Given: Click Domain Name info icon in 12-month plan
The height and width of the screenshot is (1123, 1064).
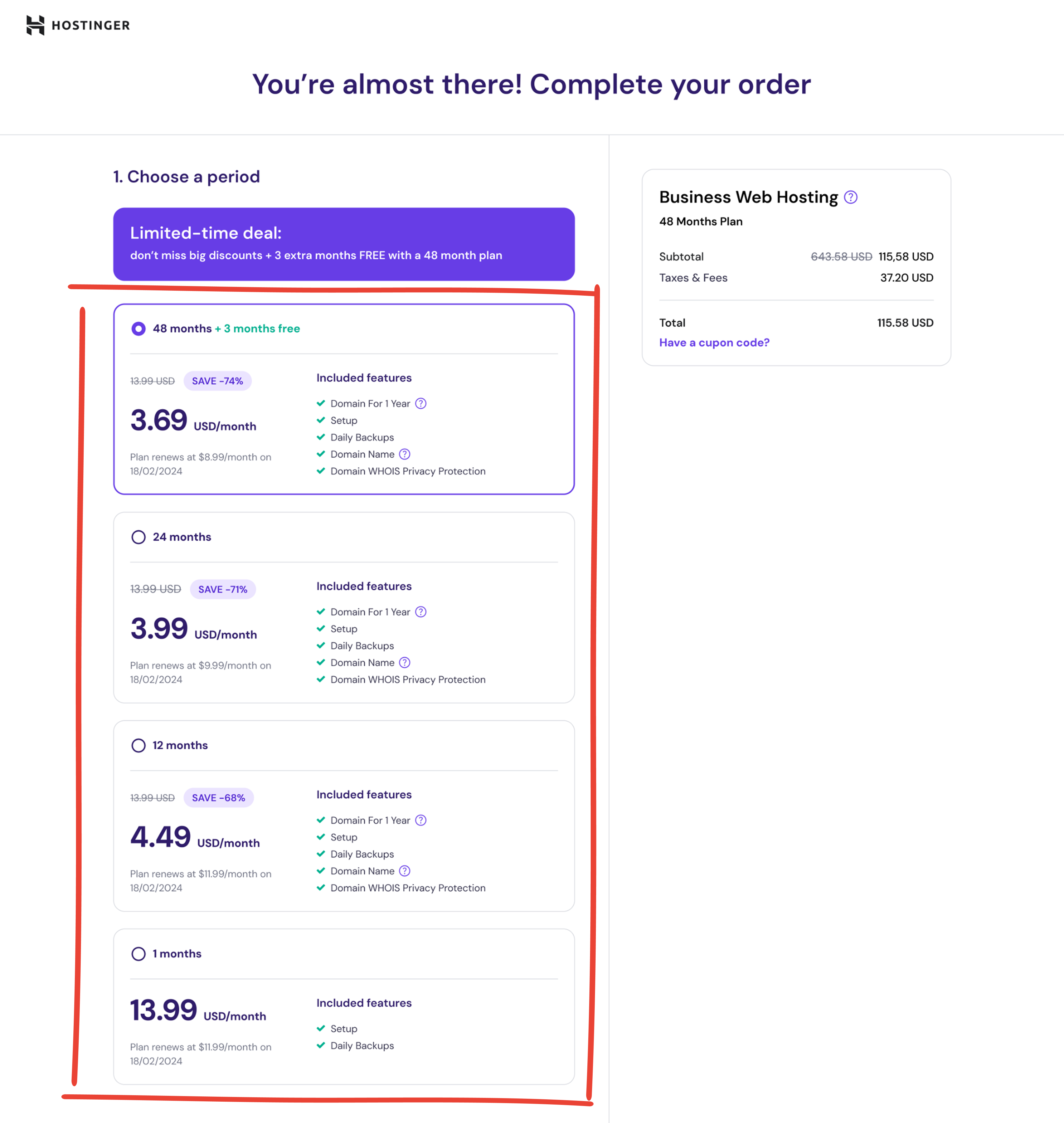Looking at the screenshot, I should click(404, 871).
